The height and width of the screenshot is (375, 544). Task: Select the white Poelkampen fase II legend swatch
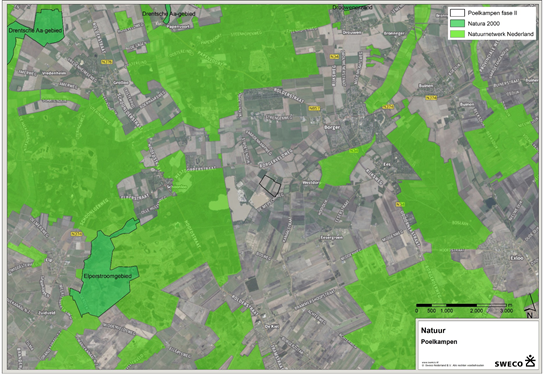click(x=457, y=13)
